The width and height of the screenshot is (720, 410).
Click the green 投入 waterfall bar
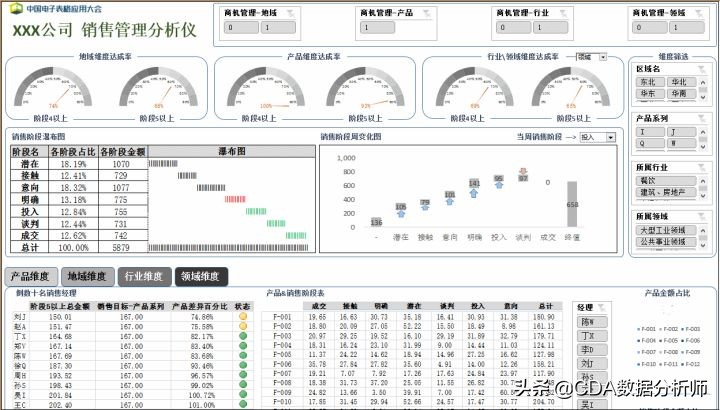click(x=256, y=211)
